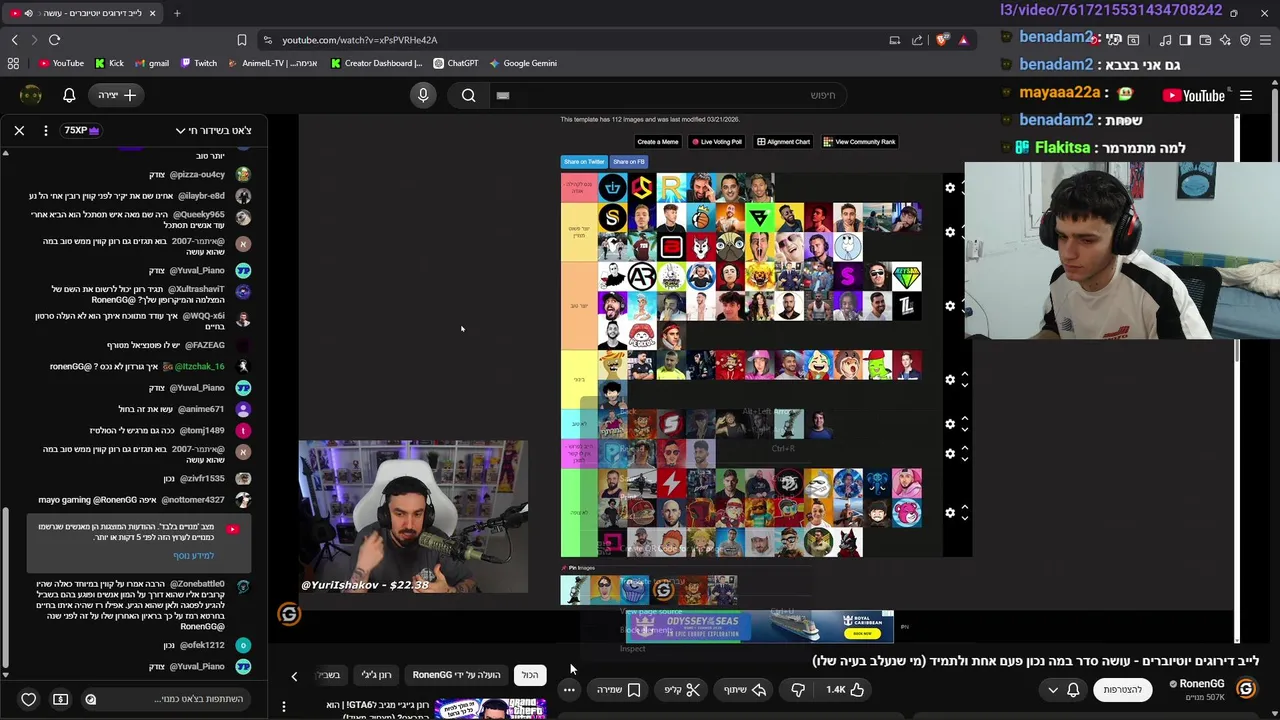Select the רונן ג'יג'י filter chip

coord(376,675)
